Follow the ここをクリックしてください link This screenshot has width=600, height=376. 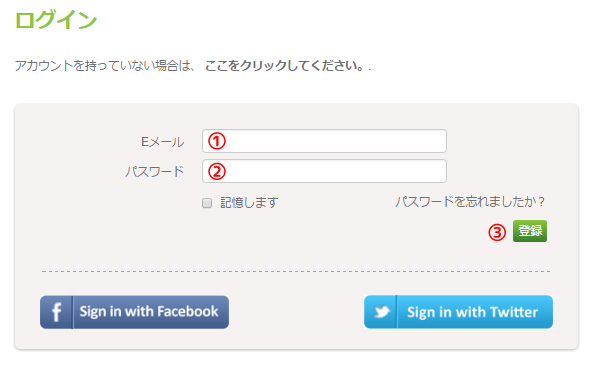click(284, 65)
